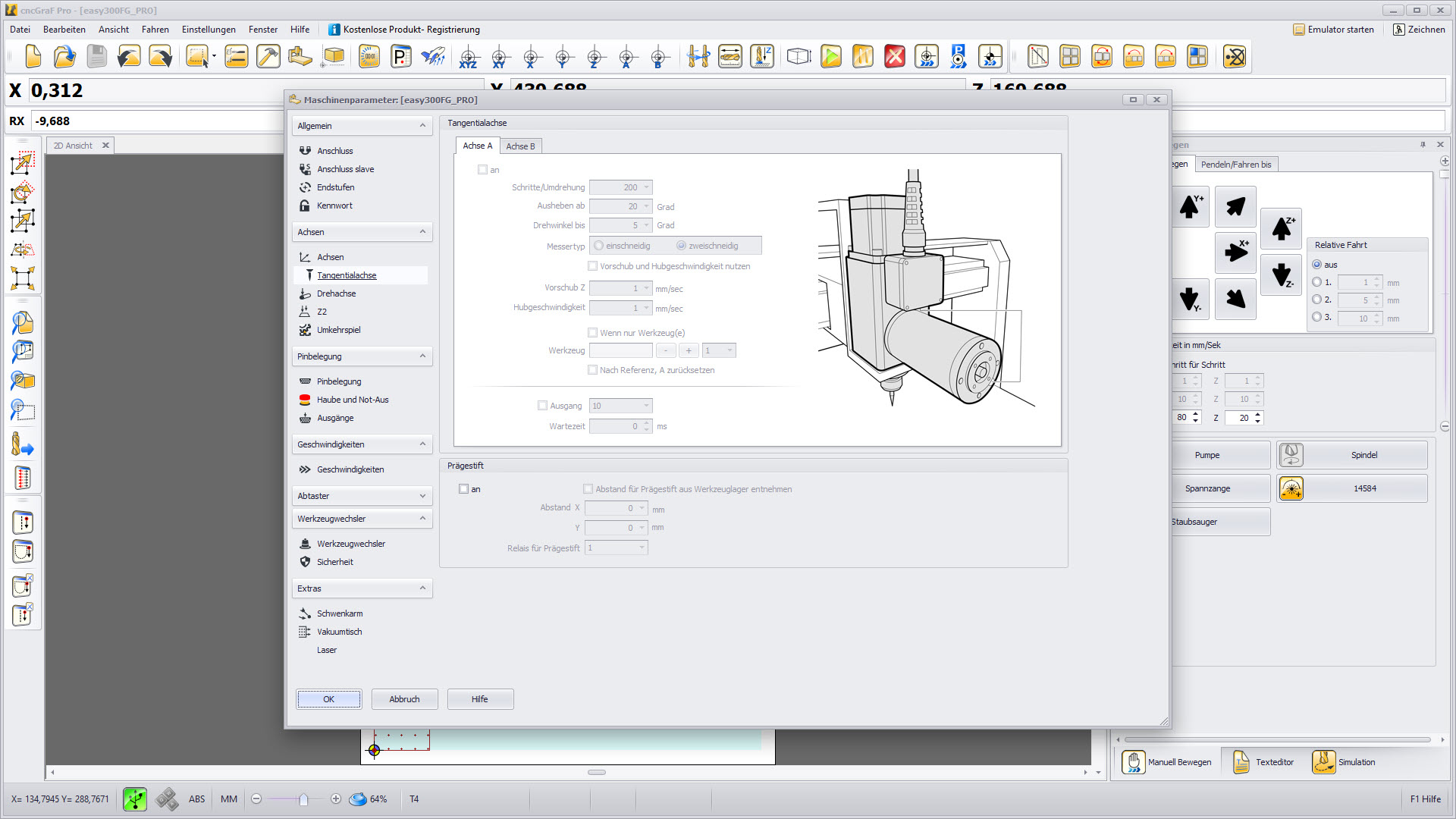Screen dimensions: 1456x819
Task: Click the Y- jog arrow button
Action: 1191,299
